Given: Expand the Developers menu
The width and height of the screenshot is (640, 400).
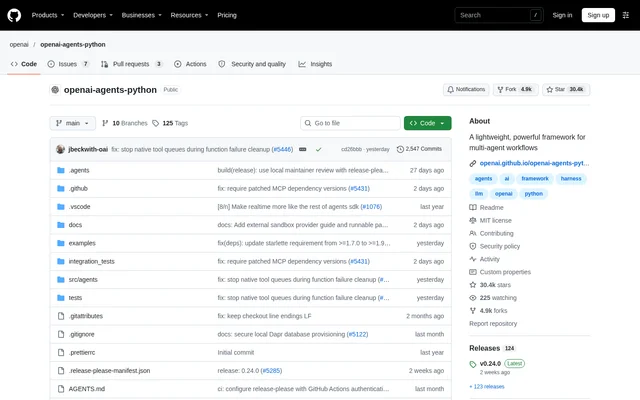Looking at the screenshot, I should (x=93, y=15).
